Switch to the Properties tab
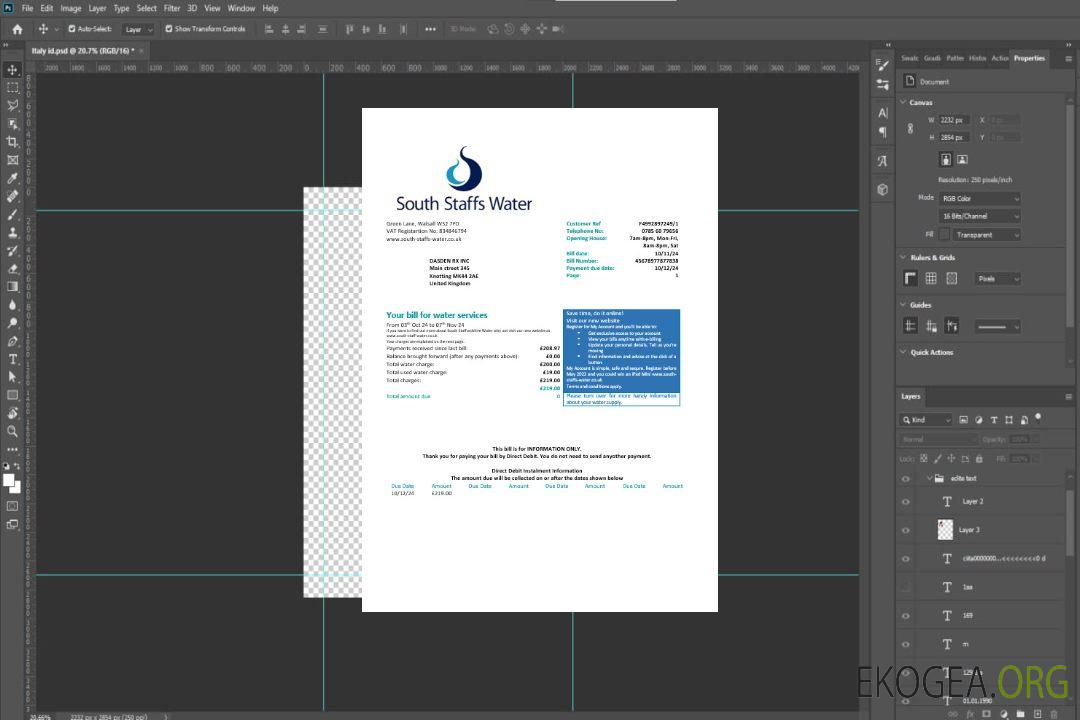Screen dimensions: 1080x720 click(x=1029, y=58)
